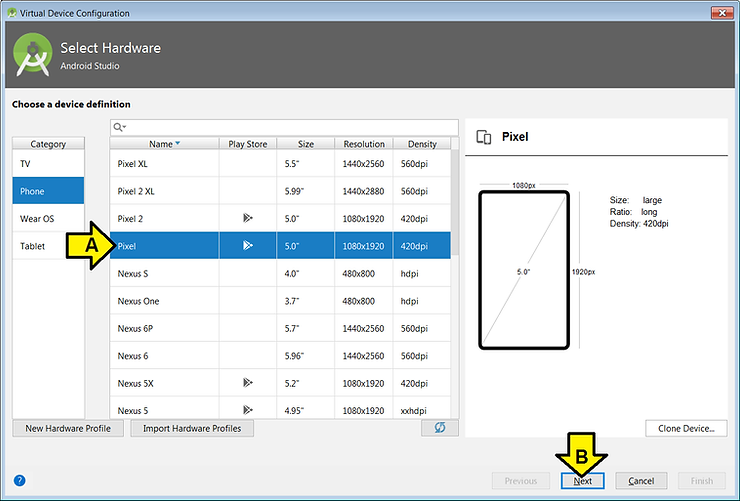740x501 pixels.
Task: Click the Android Studio logo icon
Action: 34,56
